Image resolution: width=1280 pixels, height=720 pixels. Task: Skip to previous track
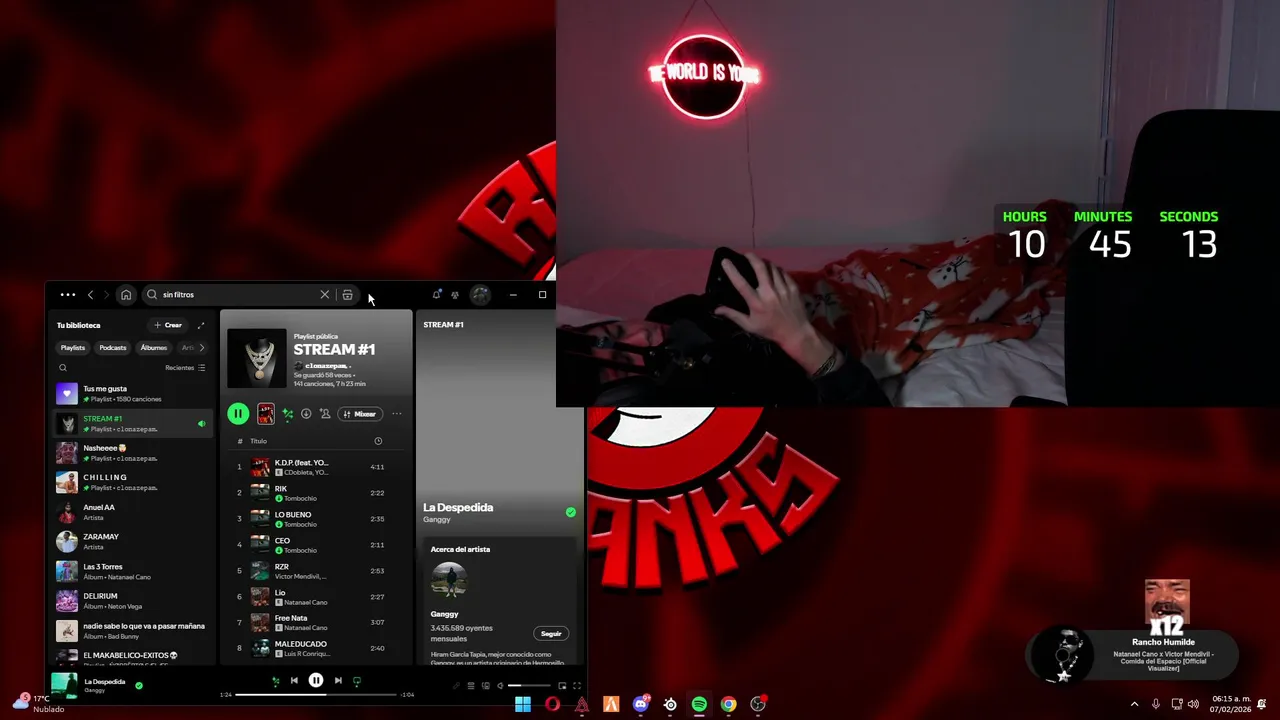pos(294,680)
